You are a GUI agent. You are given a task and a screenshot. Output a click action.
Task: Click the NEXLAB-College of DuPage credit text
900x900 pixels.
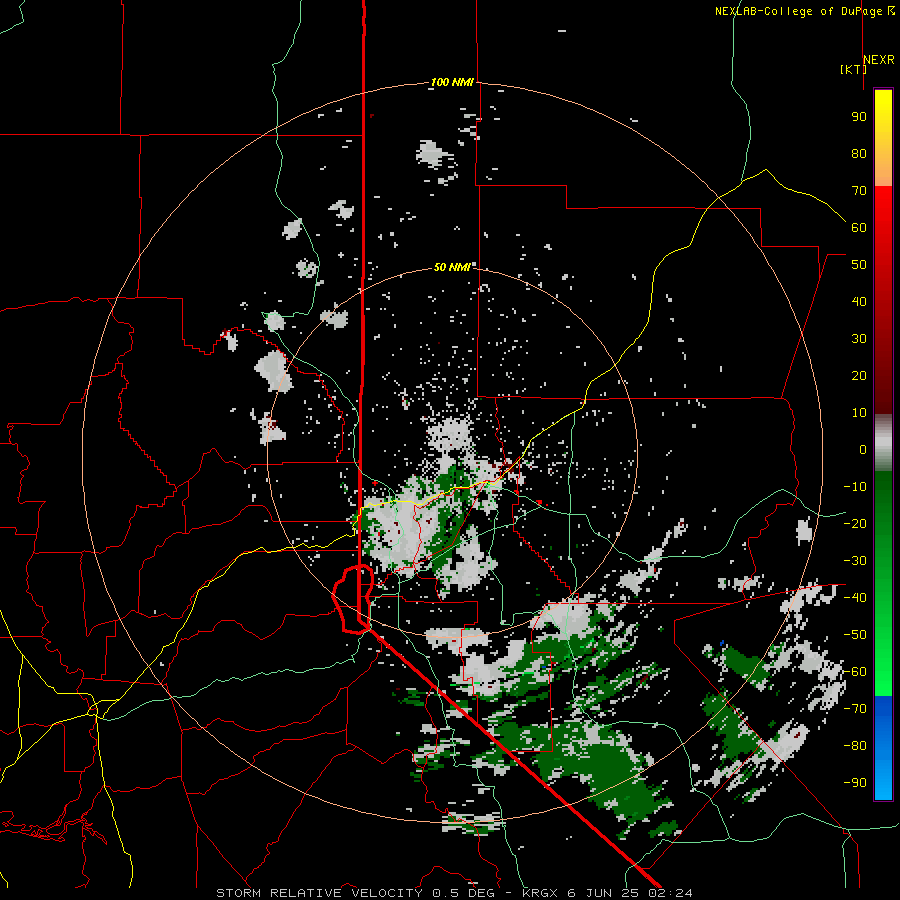804,11
